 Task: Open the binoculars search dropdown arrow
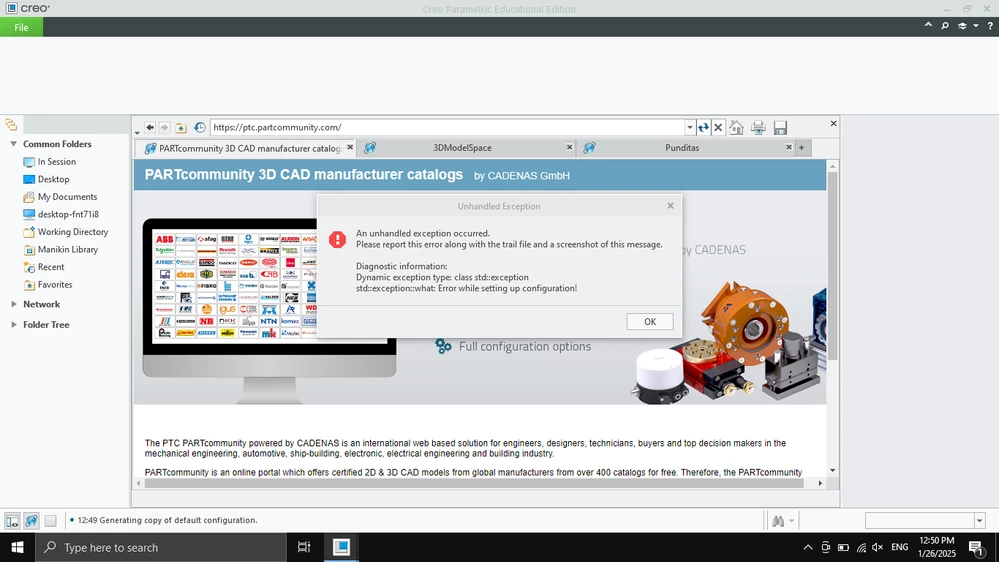tap(791, 521)
